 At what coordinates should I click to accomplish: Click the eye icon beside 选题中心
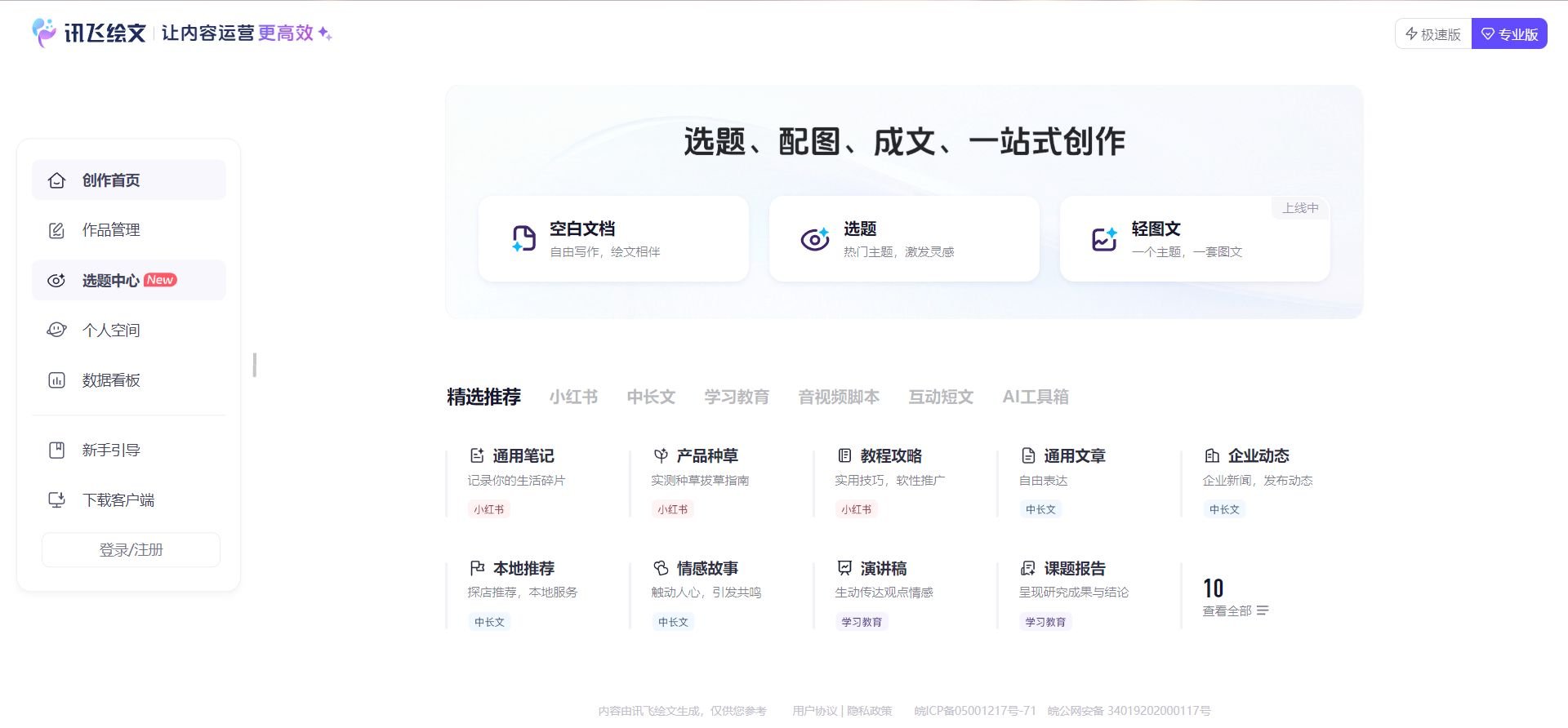(x=56, y=281)
